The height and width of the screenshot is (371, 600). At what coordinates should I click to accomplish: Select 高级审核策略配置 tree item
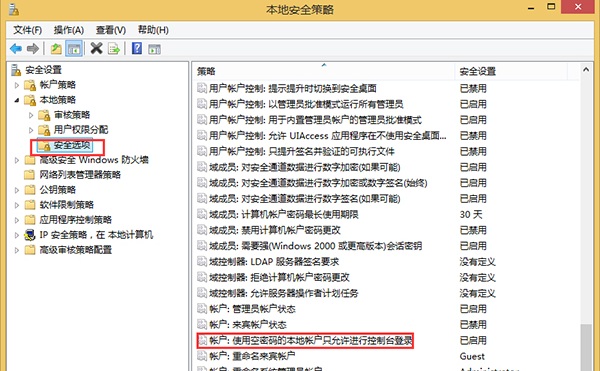[75, 250]
